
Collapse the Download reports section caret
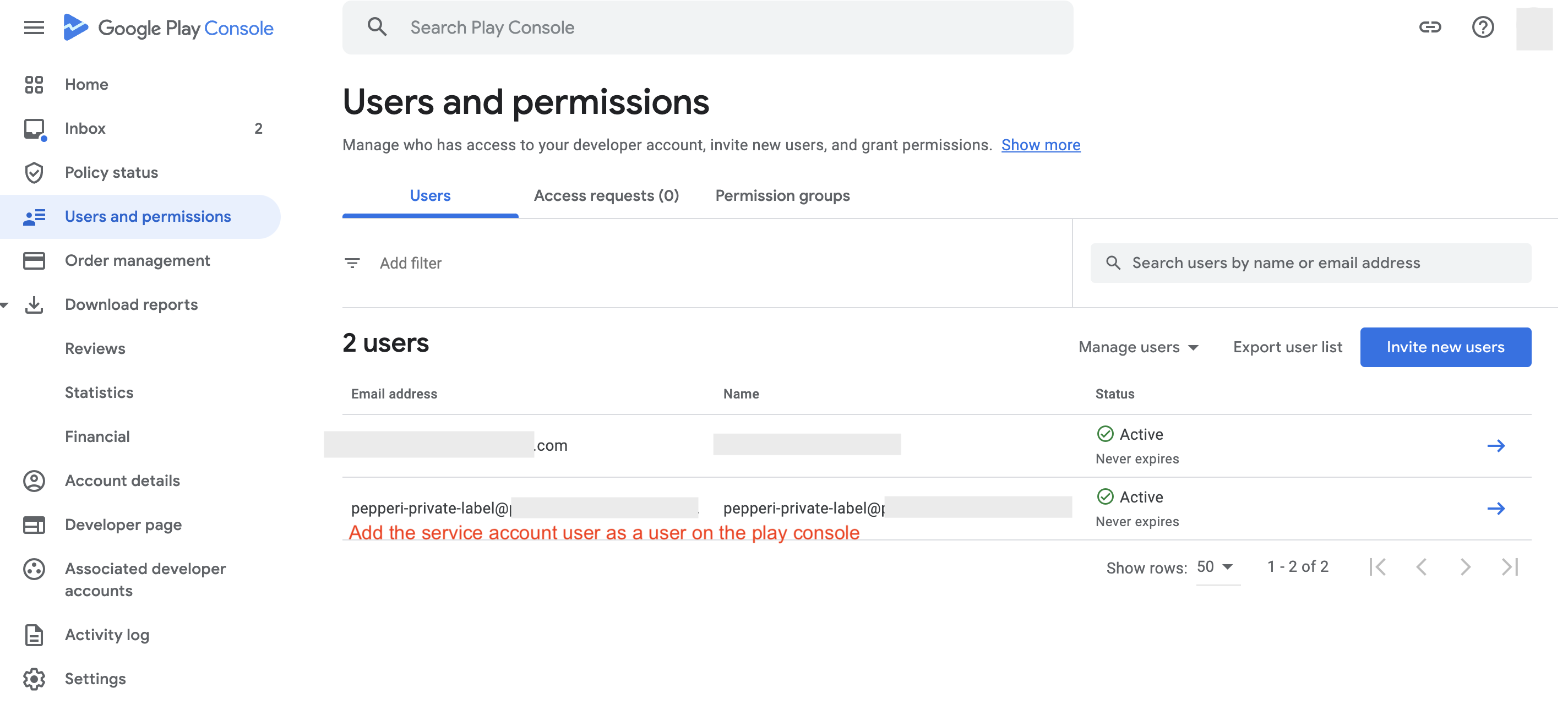point(4,305)
